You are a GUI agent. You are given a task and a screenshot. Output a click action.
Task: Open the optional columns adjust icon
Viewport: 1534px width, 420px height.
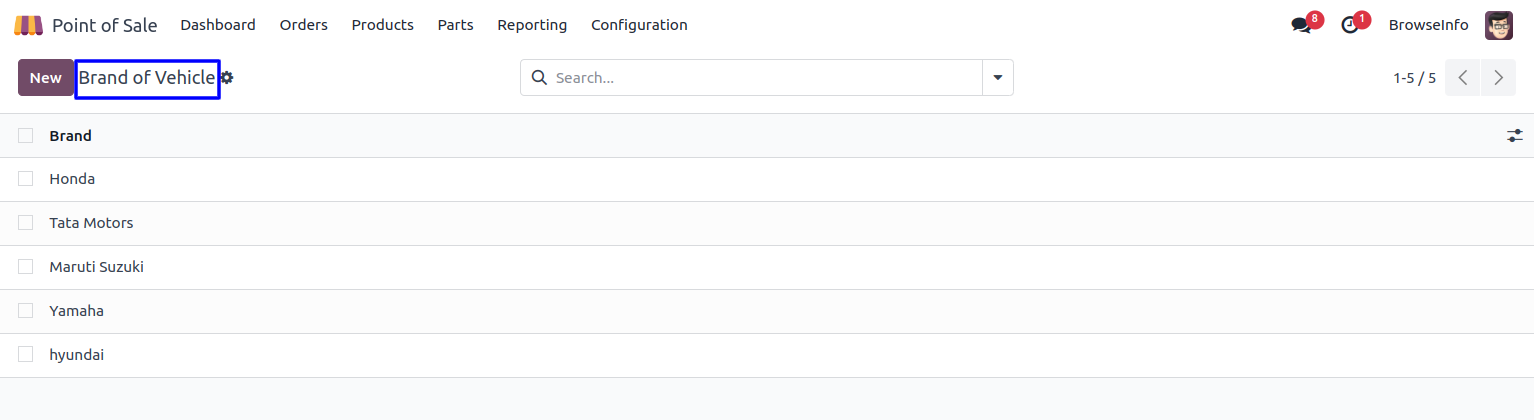click(1515, 136)
